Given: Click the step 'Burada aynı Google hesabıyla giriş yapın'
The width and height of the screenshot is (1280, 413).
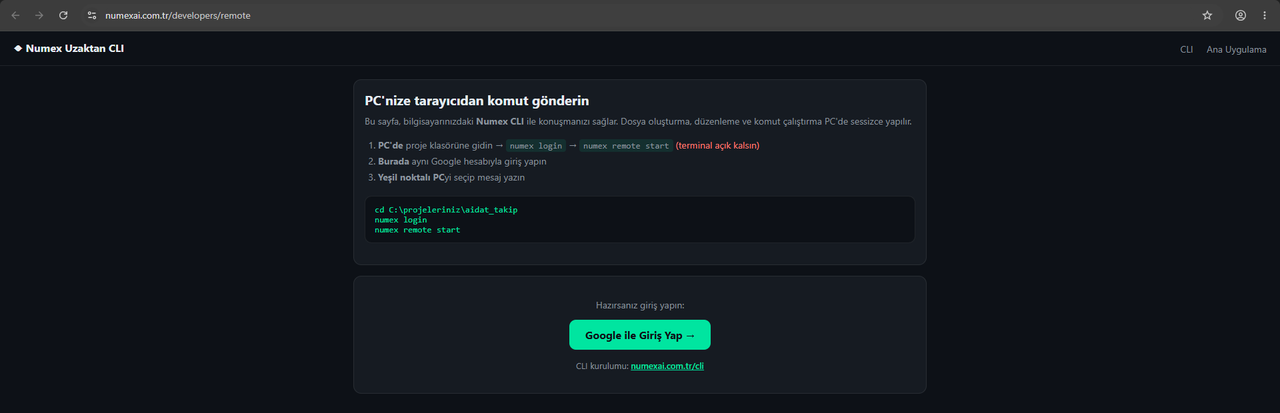Looking at the screenshot, I should pyautogui.click(x=462, y=161).
